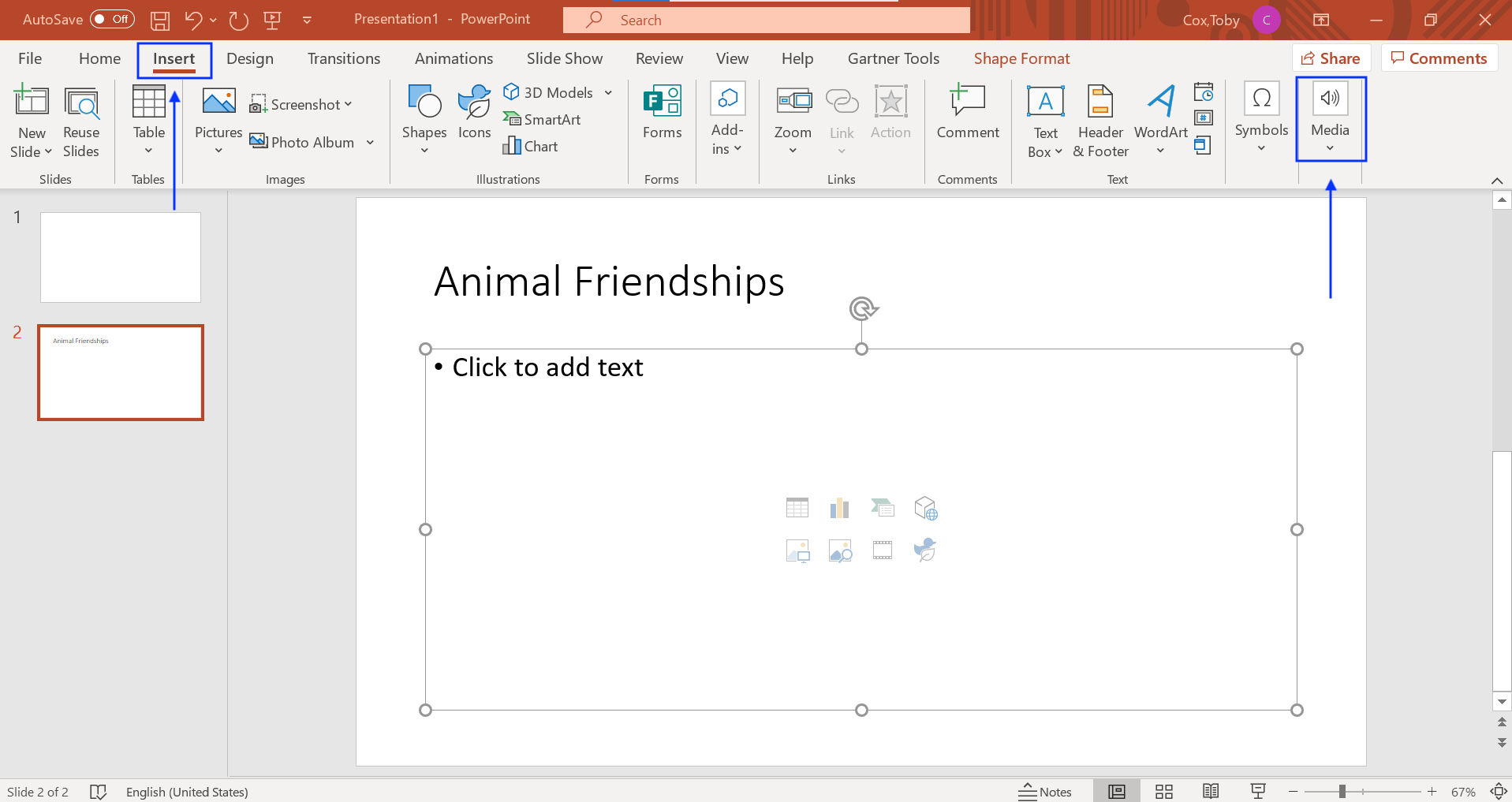Select the Animal Friendships slide thumbnail
1512x802 pixels.
[121, 372]
